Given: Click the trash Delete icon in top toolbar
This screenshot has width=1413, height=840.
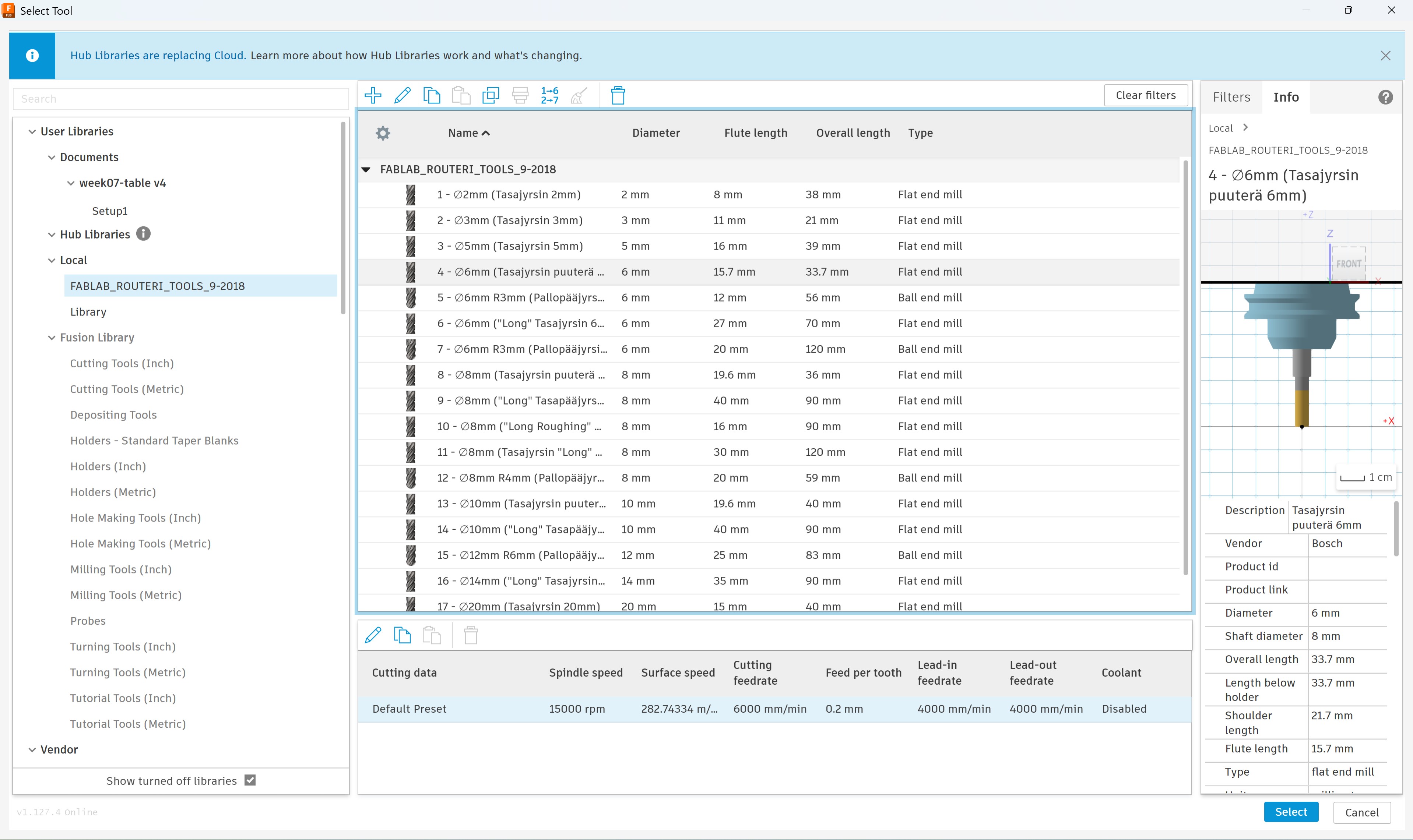Looking at the screenshot, I should click(x=618, y=95).
